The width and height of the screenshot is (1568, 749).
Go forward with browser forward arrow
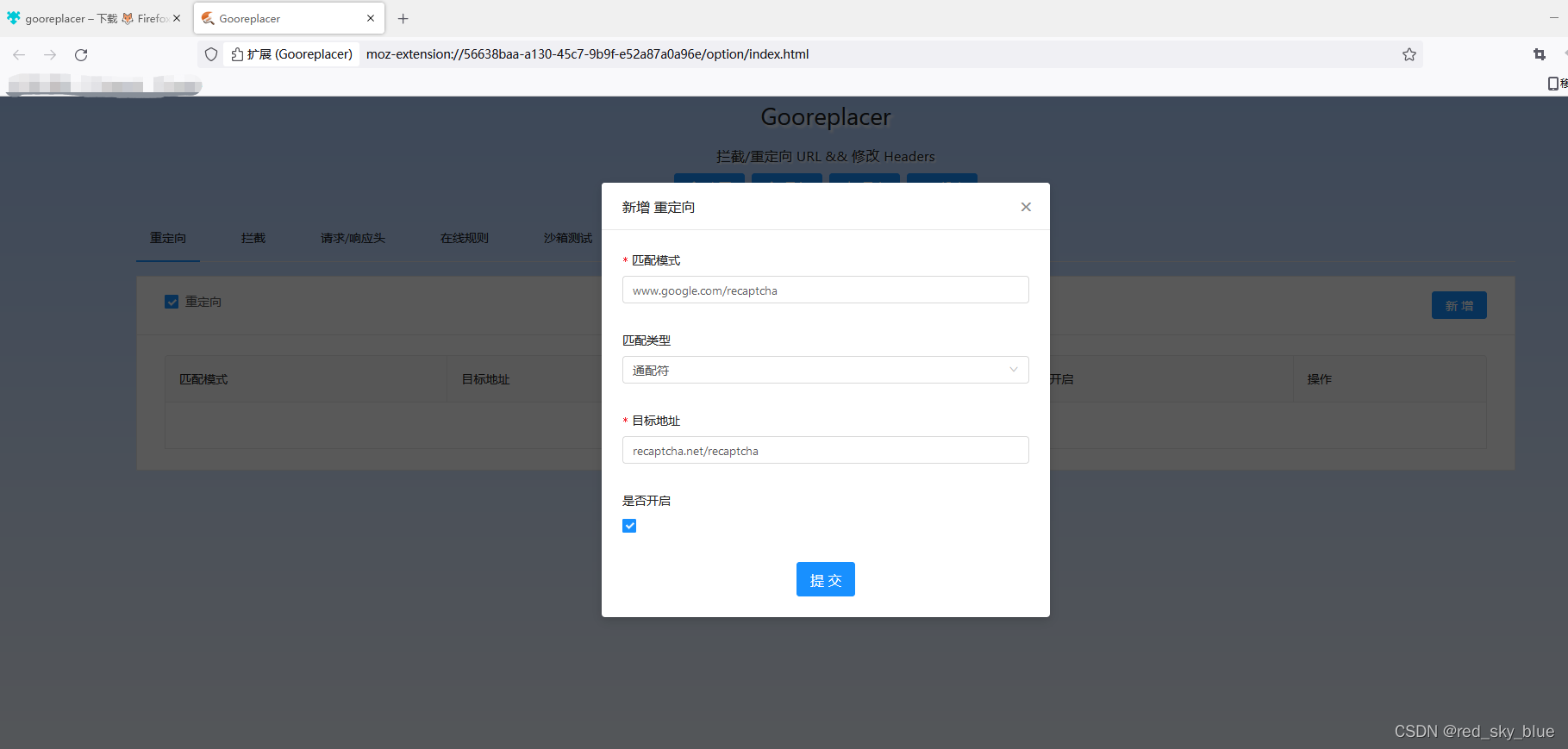[x=50, y=54]
